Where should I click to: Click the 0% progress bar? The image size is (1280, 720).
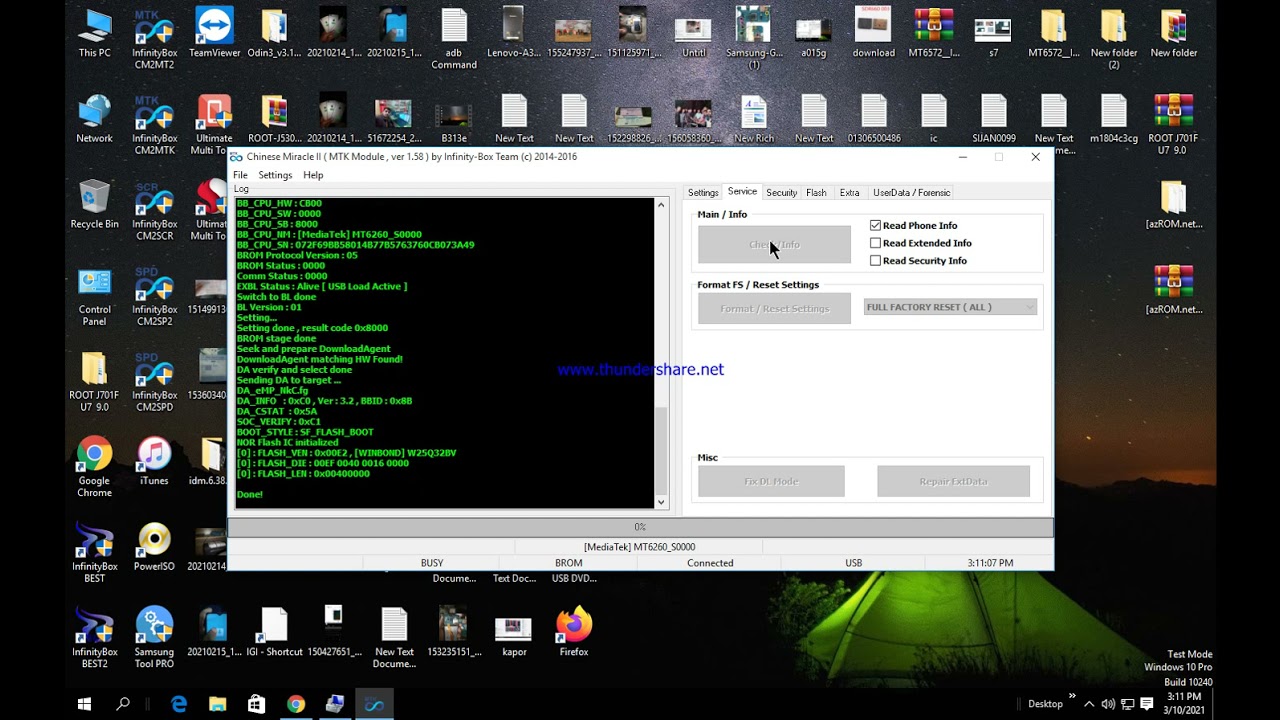click(x=640, y=527)
